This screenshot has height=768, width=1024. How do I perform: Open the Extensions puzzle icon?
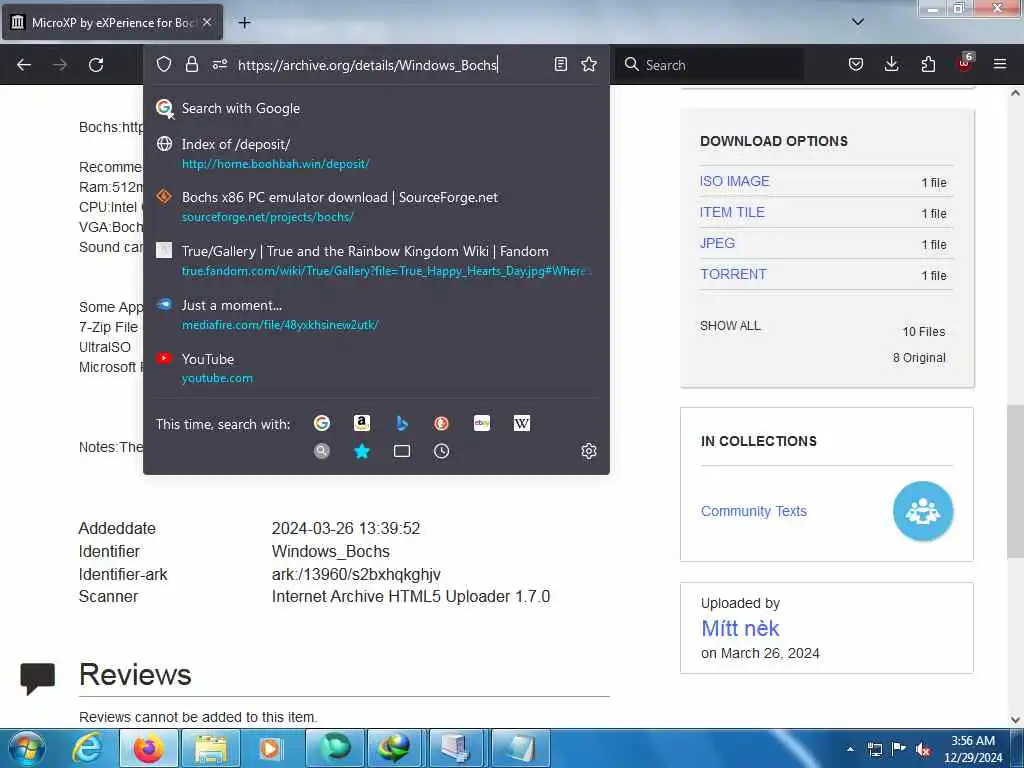point(928,64)
